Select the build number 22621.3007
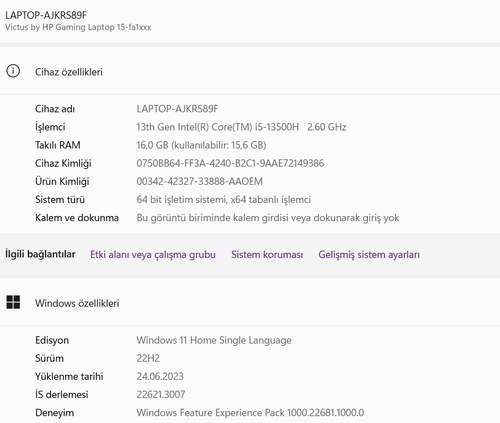This screenshot has height=423, width=500. click(x=161, y=394)
